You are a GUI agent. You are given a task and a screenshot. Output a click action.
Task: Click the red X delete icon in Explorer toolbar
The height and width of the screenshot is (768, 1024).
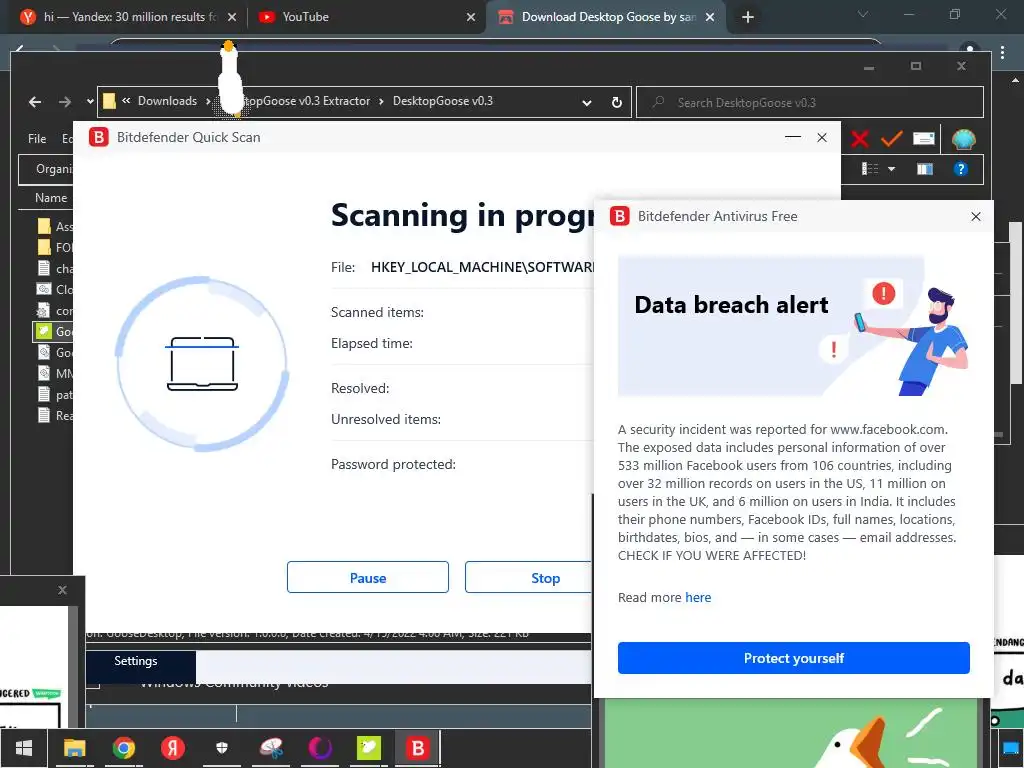pyautogui.click(x=859, y=138)
